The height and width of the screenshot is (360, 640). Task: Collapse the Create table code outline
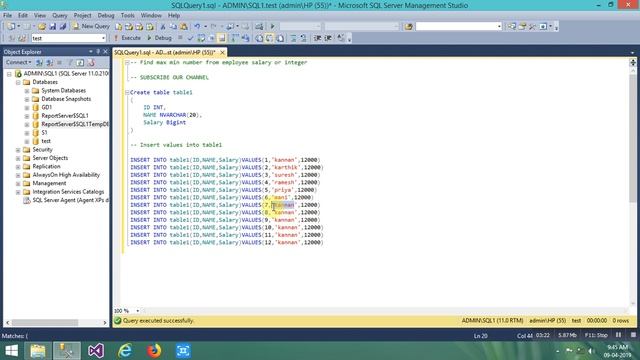click(x=127, y=93)
